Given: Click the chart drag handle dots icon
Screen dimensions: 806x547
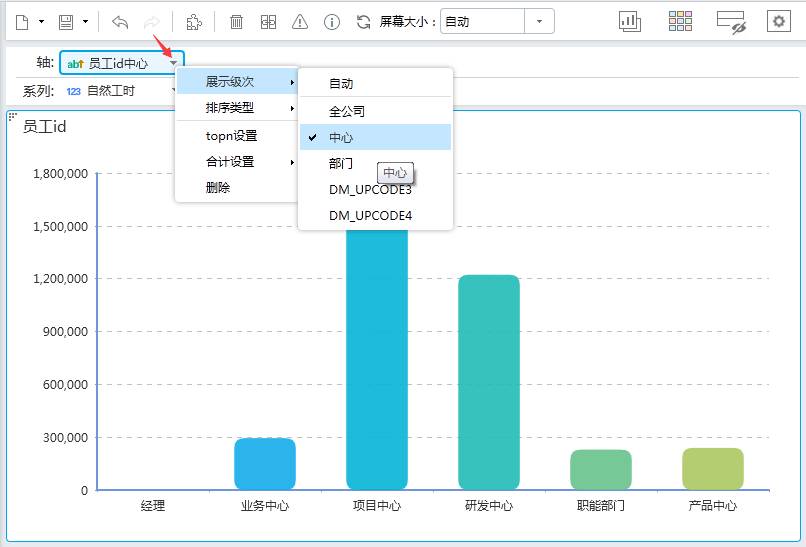Looking at the screenshot, I should (x=13, y=116).
